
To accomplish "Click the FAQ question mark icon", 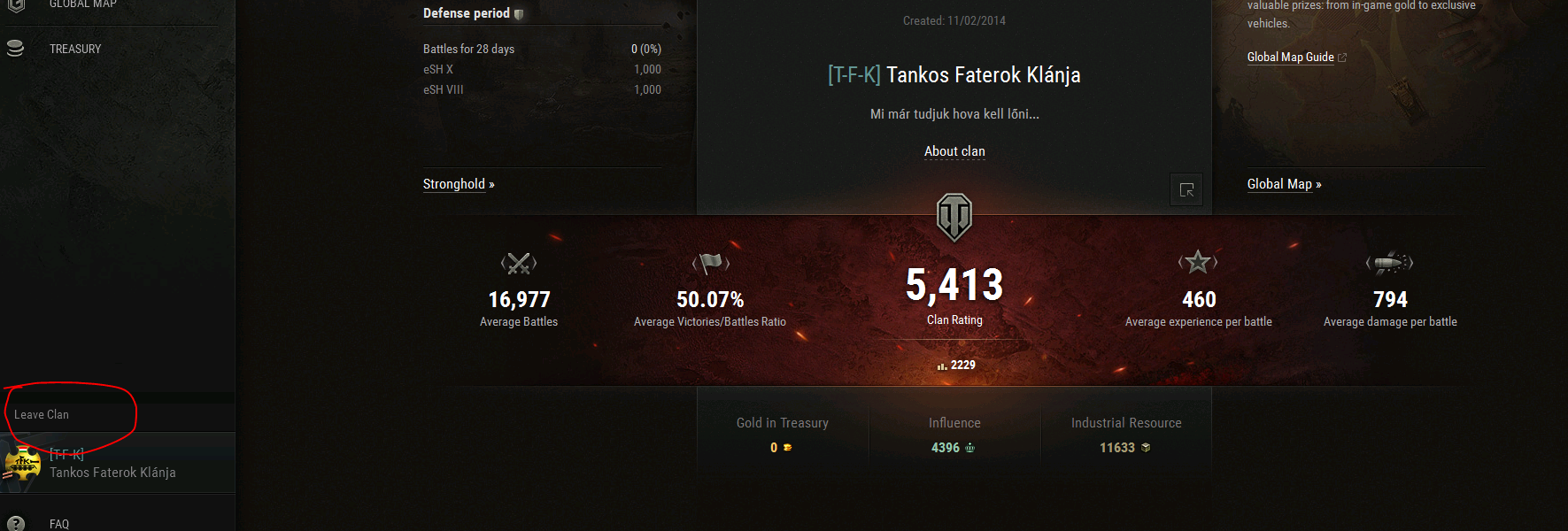I will pos(15,523).
